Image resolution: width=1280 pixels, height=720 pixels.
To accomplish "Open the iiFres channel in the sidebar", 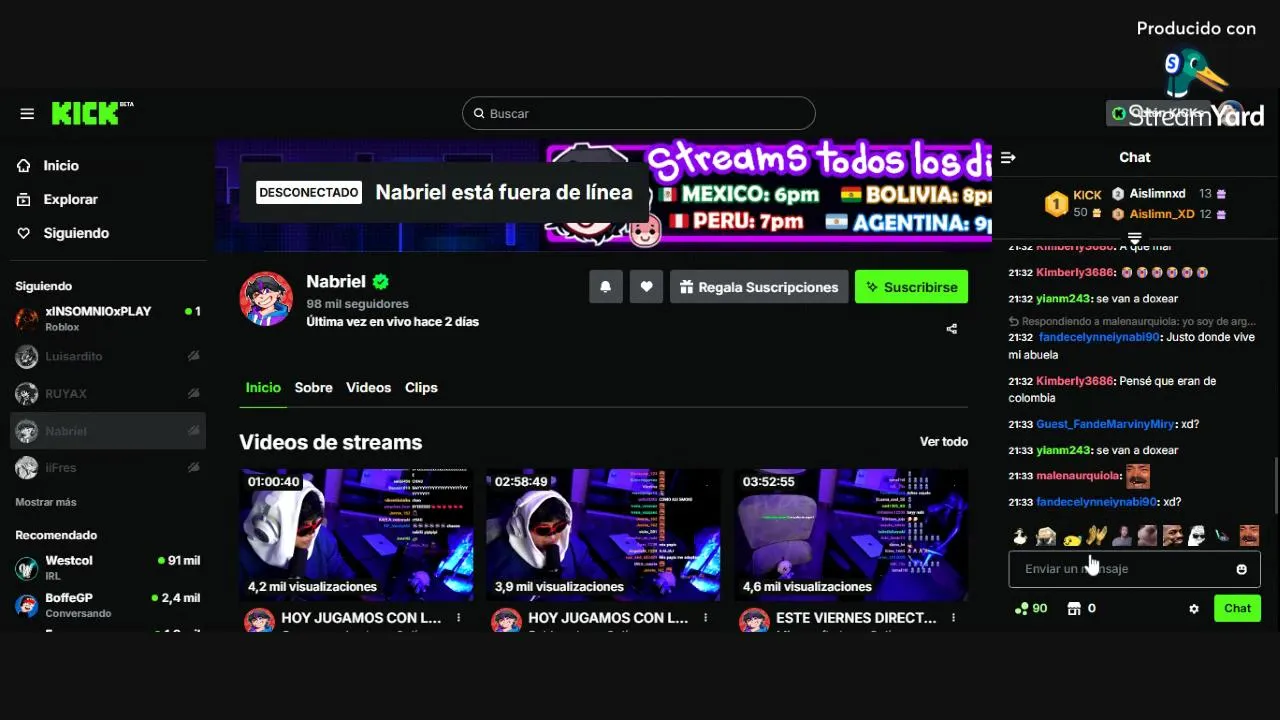I will coord(108,467).
